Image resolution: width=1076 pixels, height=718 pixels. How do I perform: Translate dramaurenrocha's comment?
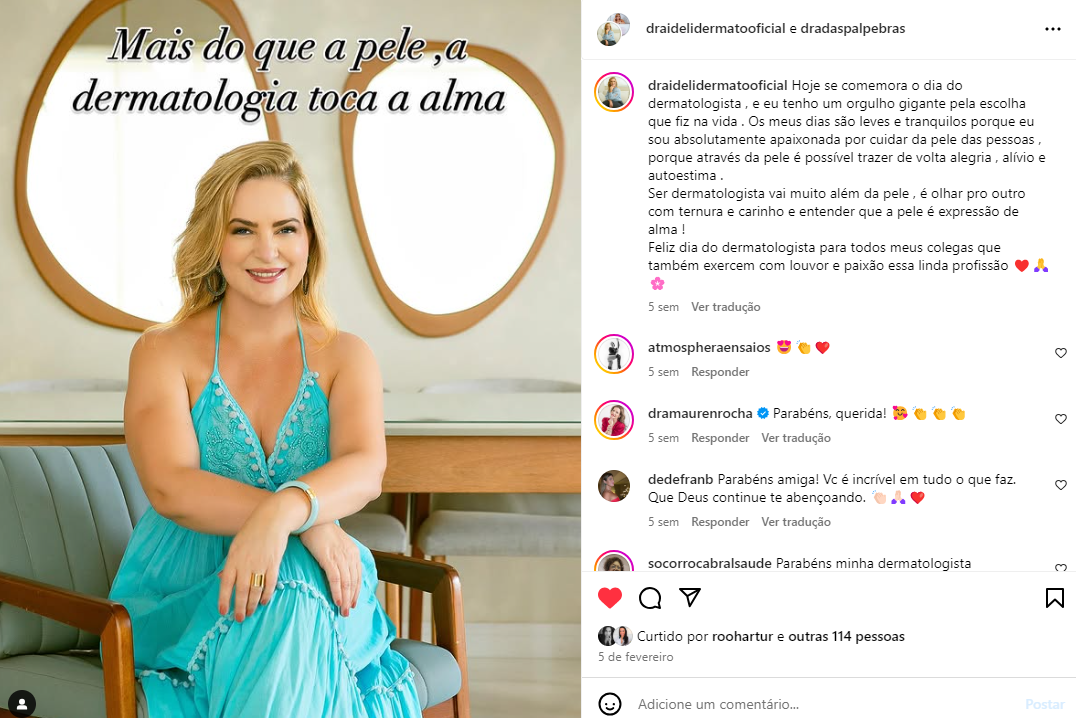click(795, 437)
